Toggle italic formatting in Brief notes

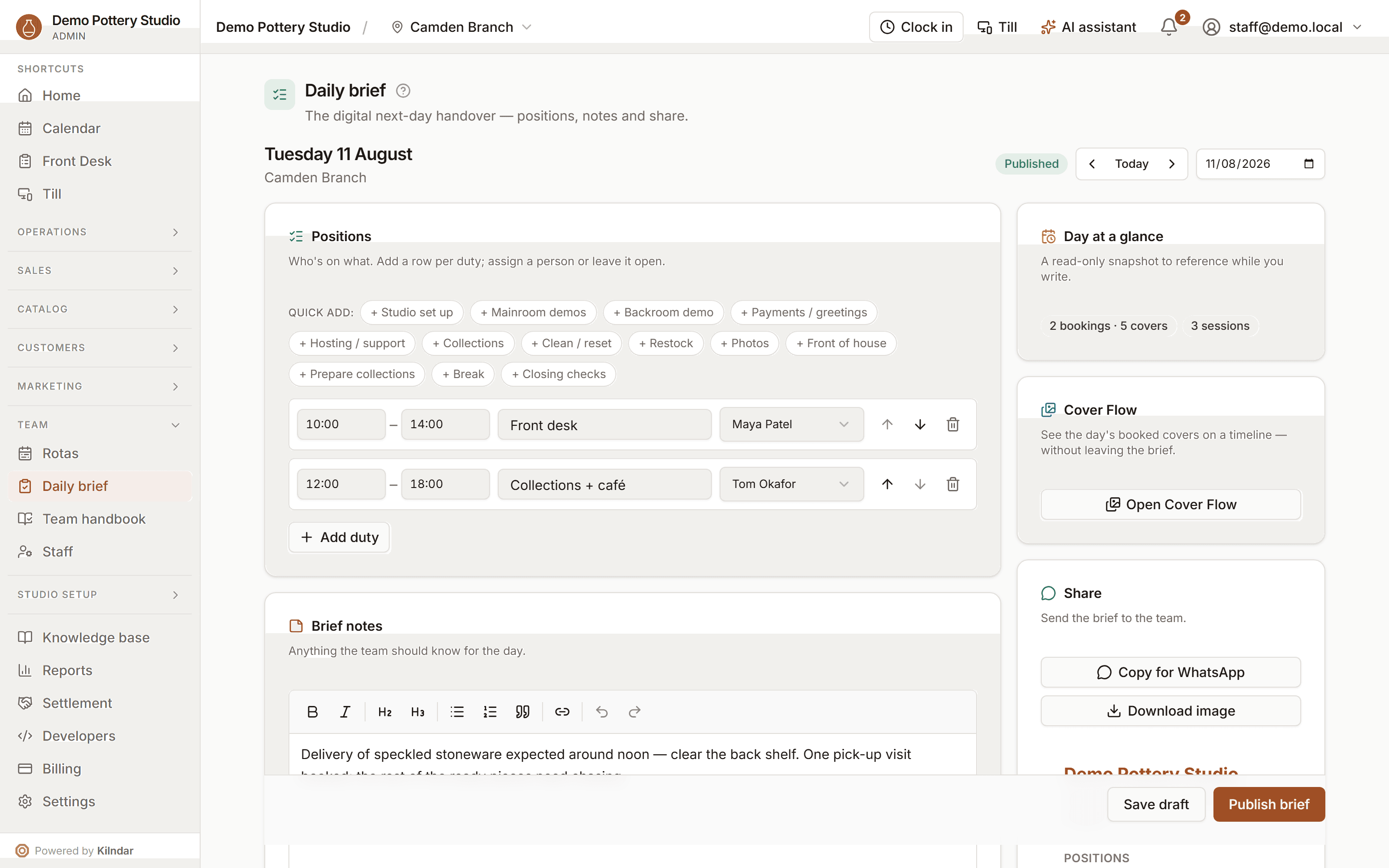point(345,712)
